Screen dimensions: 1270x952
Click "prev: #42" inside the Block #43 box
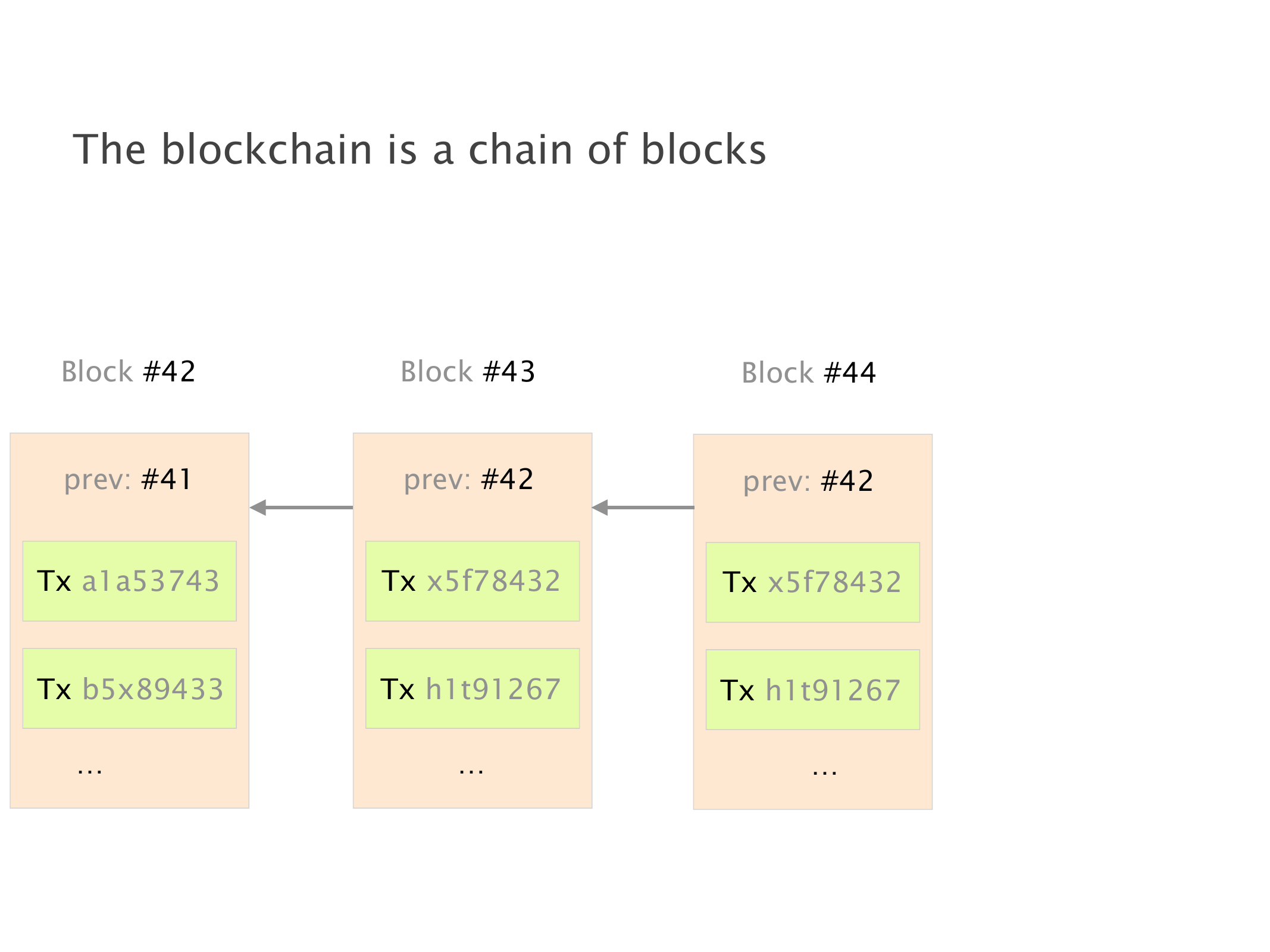coord(468,480)
